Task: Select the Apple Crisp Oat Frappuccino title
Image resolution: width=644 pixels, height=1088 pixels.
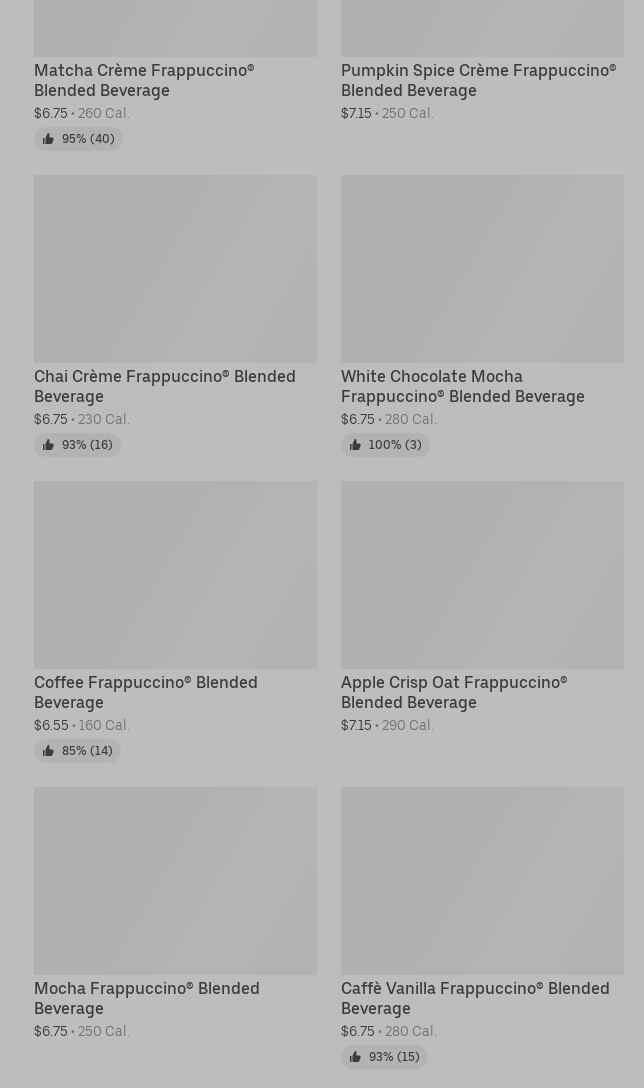Action: point(453,692)
